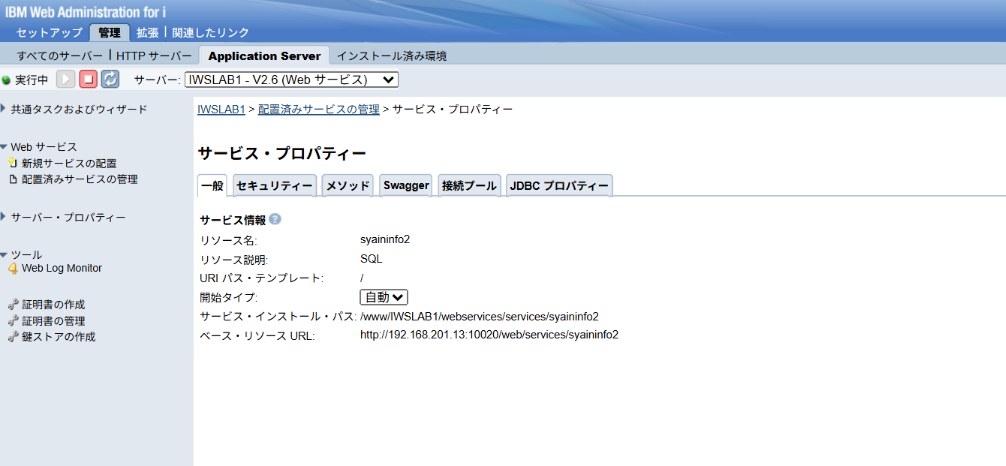Screen dimensions: 1006x466
Task: Click the resource name syaininfo2 value
Action: tap(385, 239)
